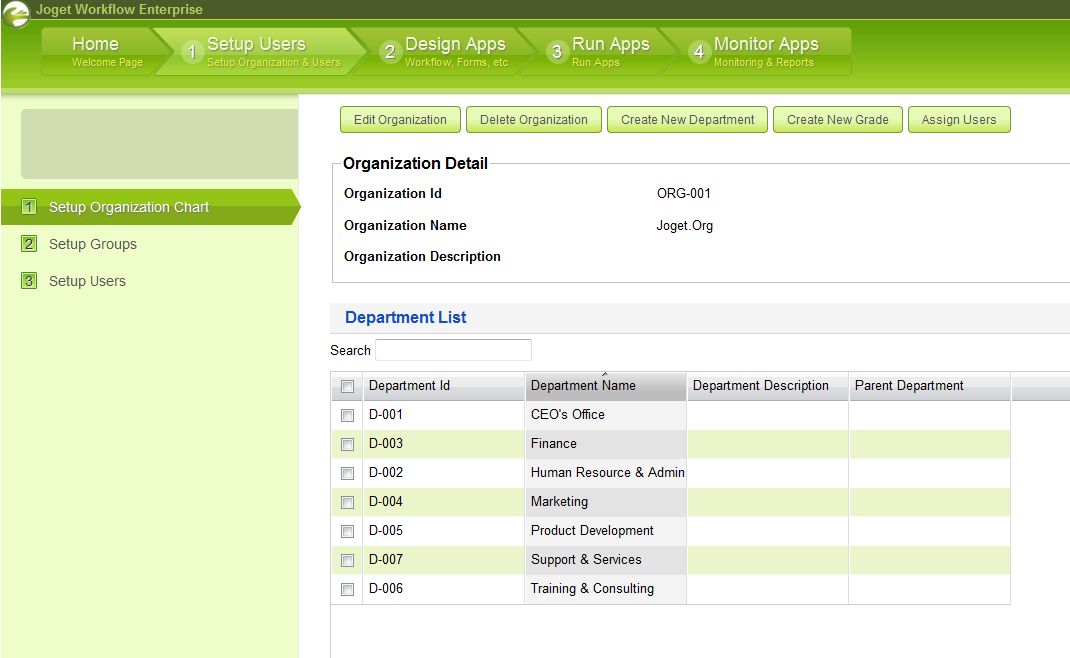Screen dimensions: 1070x658
Task: Open the Home welcome page tab
Action: 96,51
